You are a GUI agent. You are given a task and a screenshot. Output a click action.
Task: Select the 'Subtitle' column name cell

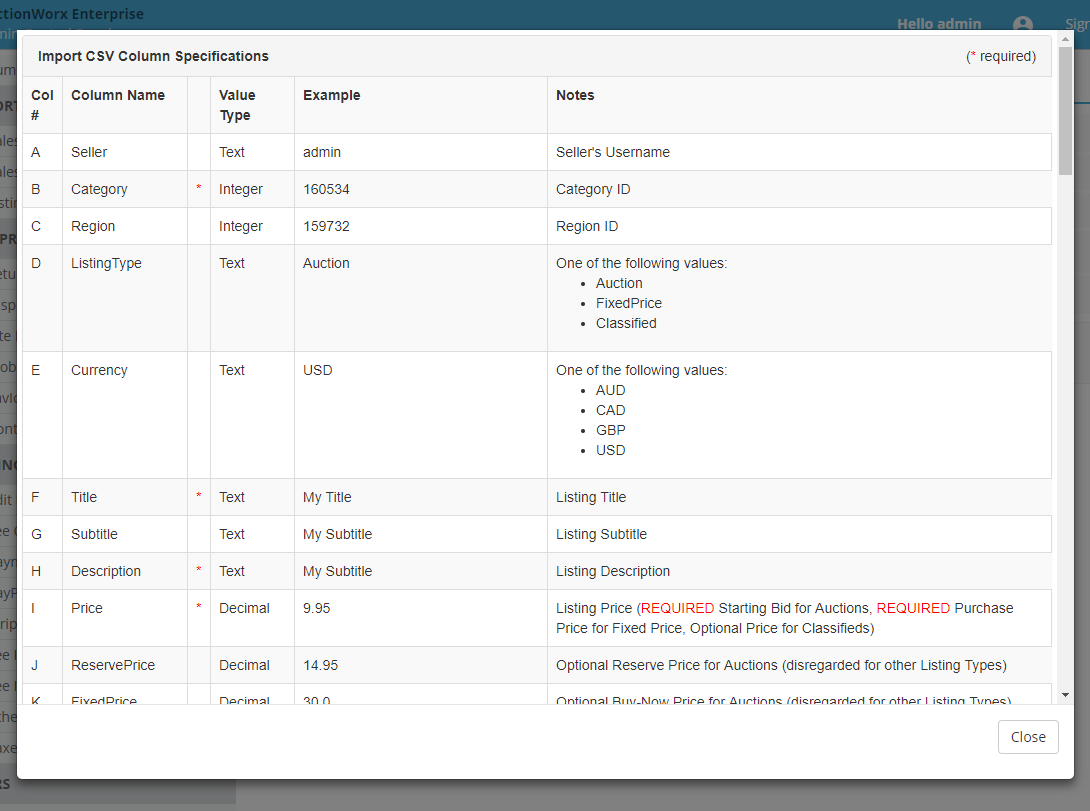point(124,534)
